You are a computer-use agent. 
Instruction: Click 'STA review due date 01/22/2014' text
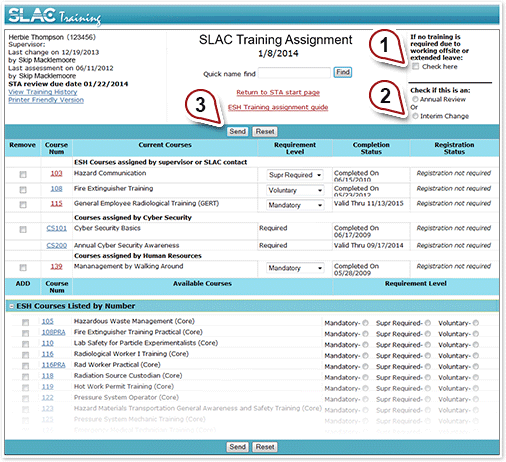[68, 84]
